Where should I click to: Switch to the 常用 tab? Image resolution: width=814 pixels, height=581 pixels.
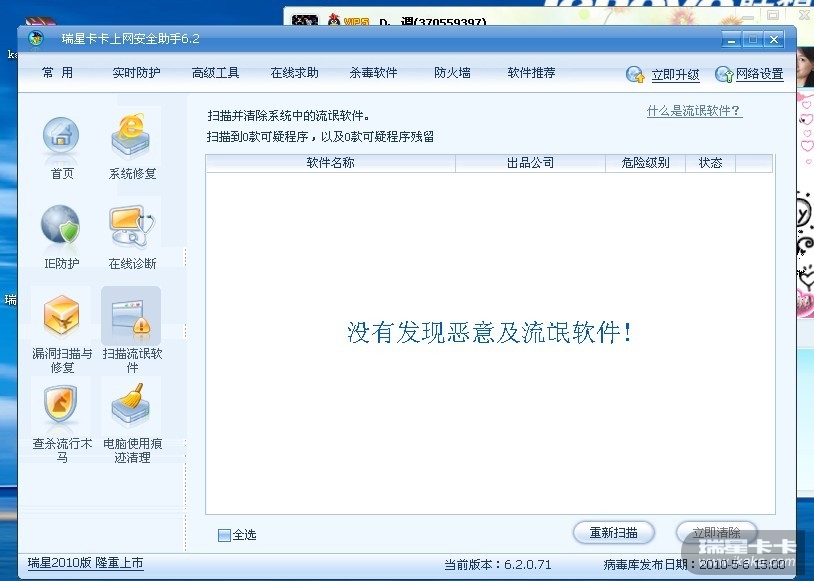pyautogui.click(x=57, y=73)
